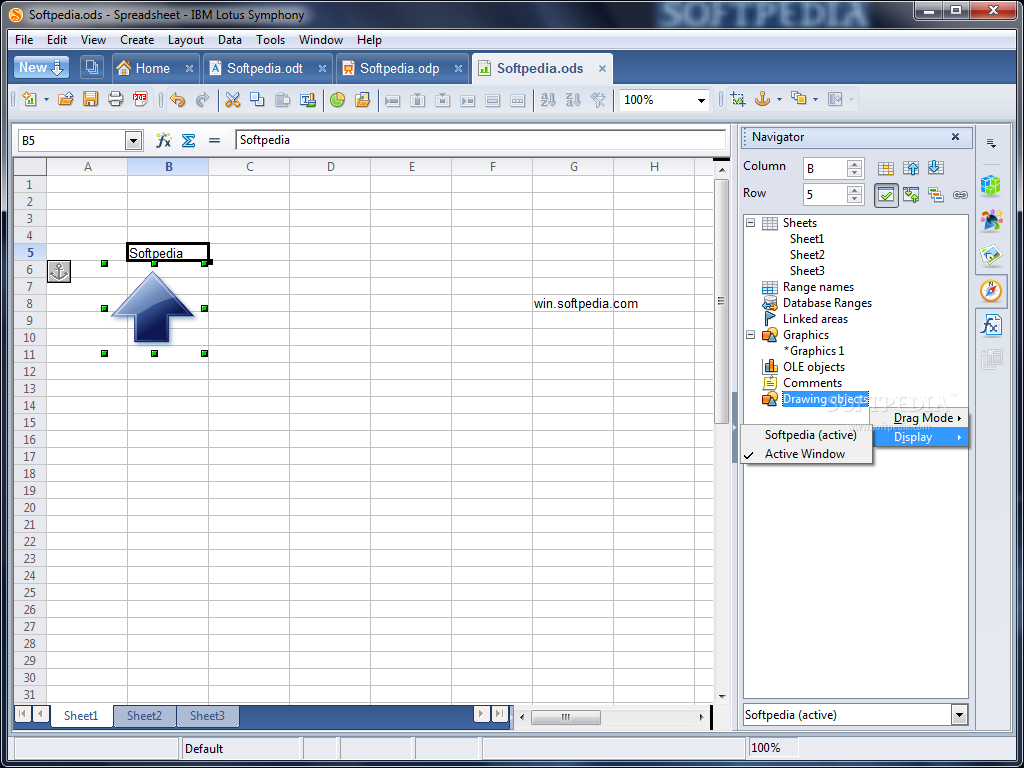Open a file with the Open folder icon

[x=65, y=99]
